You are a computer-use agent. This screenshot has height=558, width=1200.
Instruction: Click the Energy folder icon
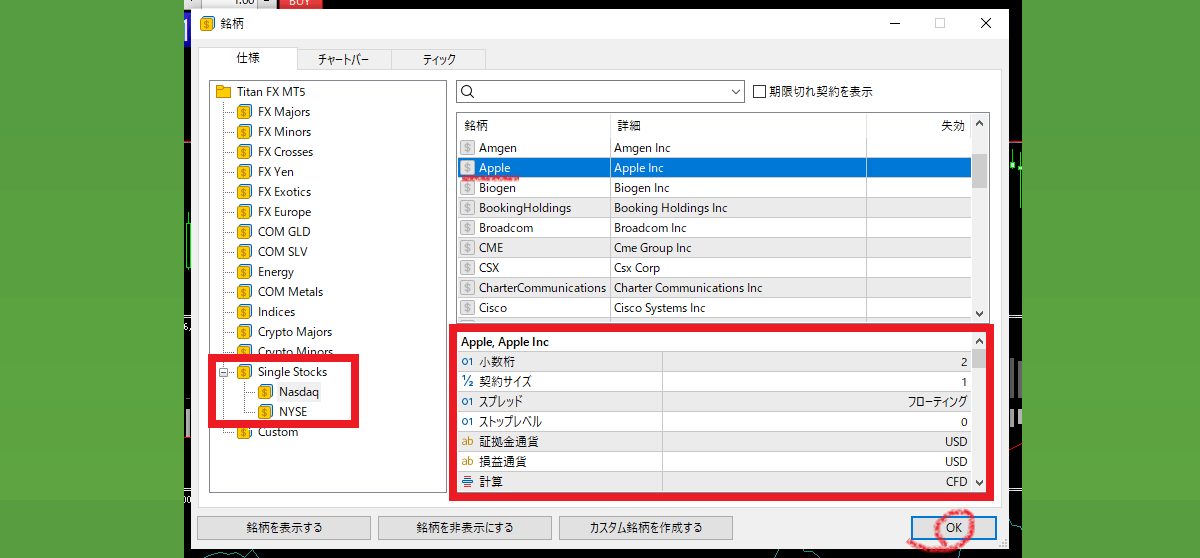[244, 272]
